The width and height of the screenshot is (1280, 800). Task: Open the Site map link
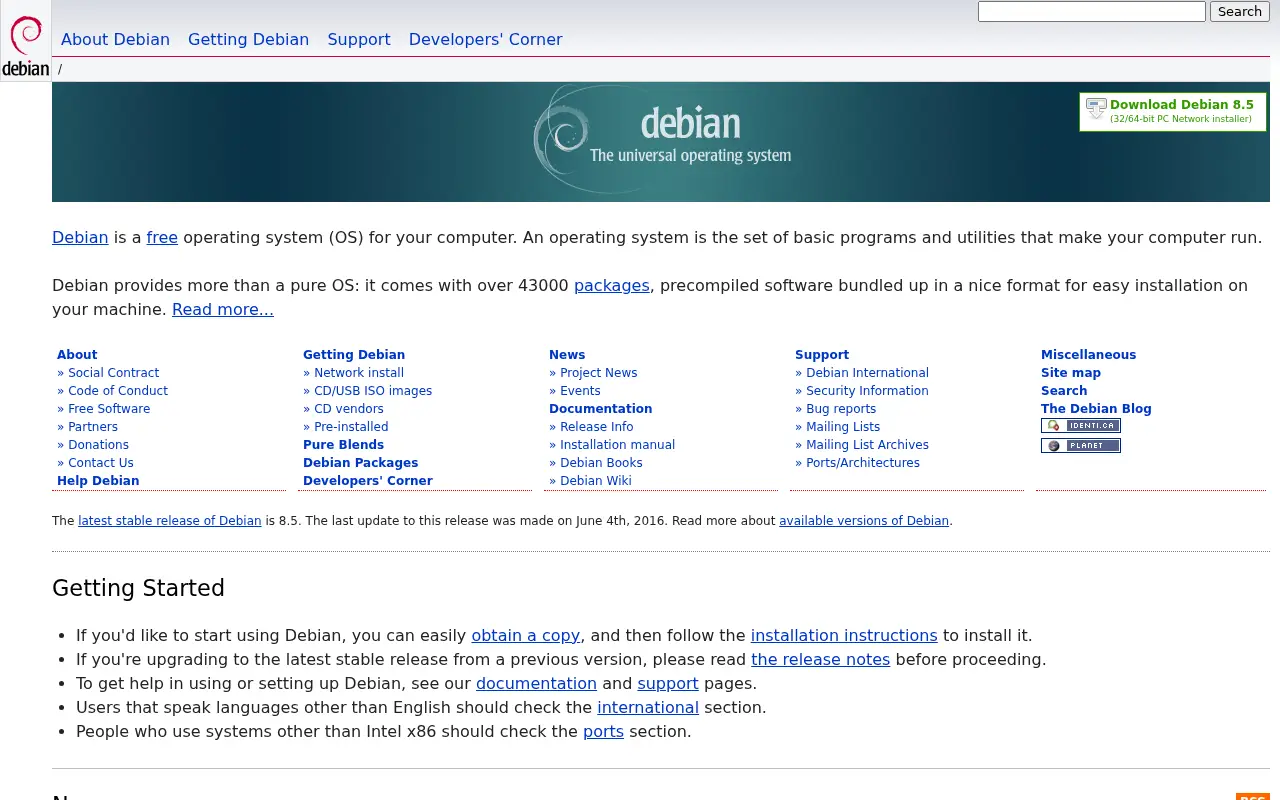click(x=1071, y=373)
